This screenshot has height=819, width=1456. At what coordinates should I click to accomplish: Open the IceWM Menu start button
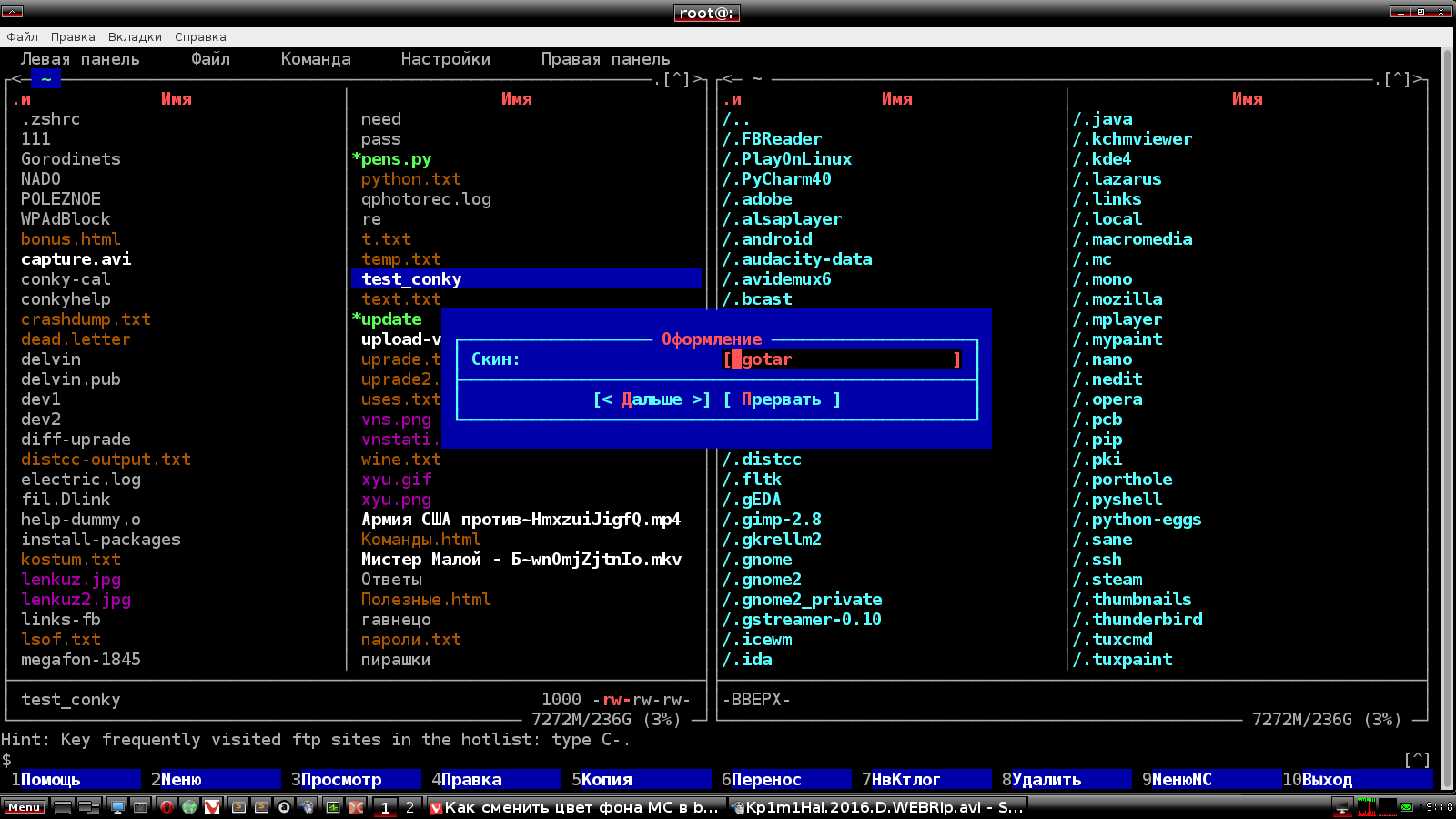click(25, 807)
